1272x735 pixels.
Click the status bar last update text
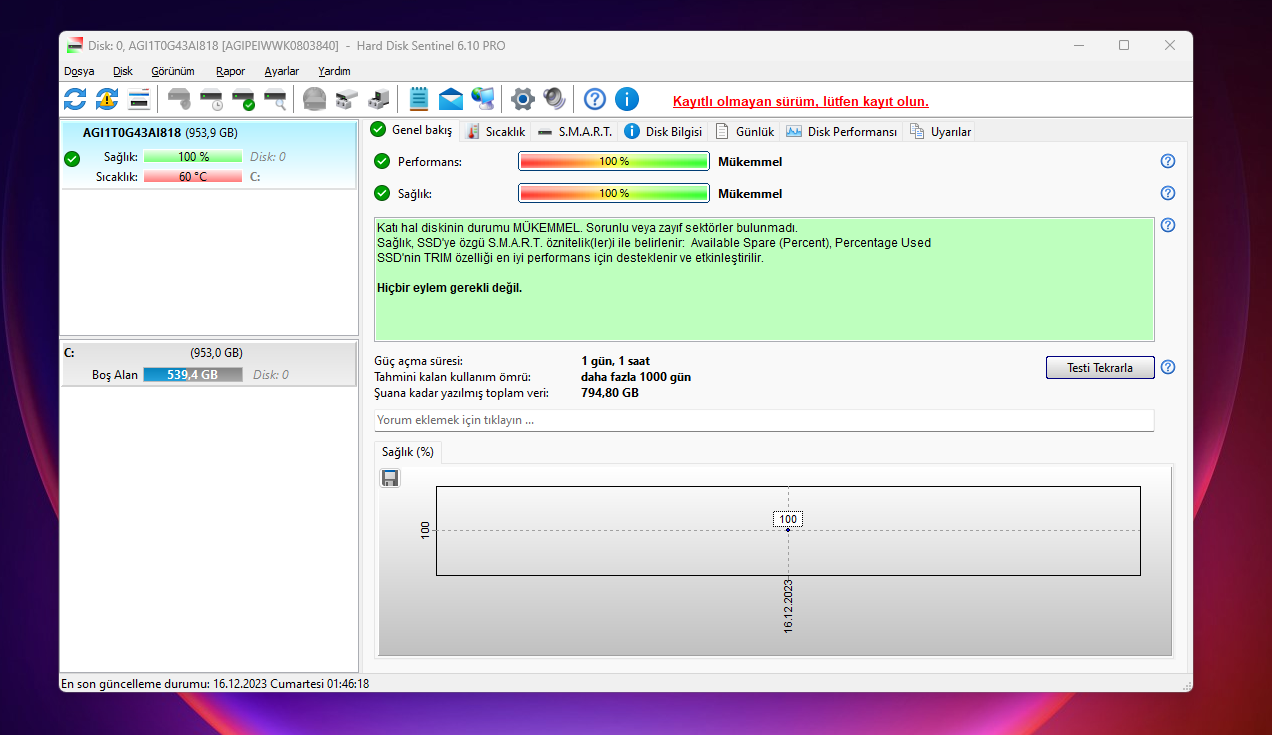pyautogui.click(x=215, y=684)
